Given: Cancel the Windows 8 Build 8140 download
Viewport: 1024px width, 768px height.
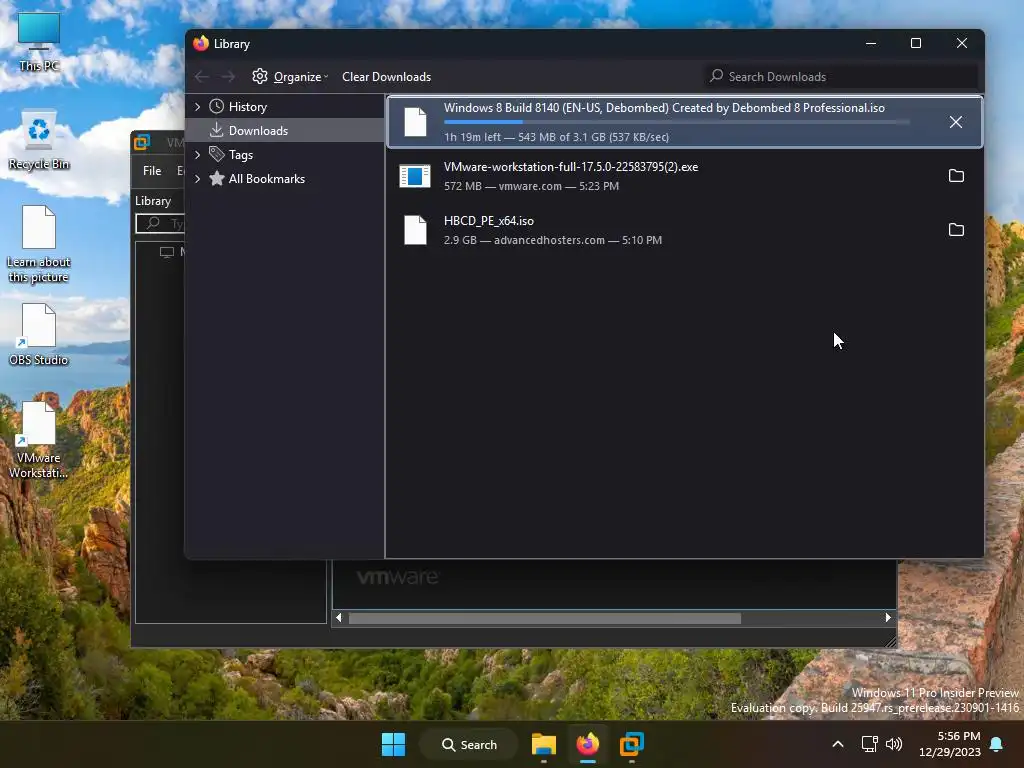Looking at the screenshot, I should point(955,122).
